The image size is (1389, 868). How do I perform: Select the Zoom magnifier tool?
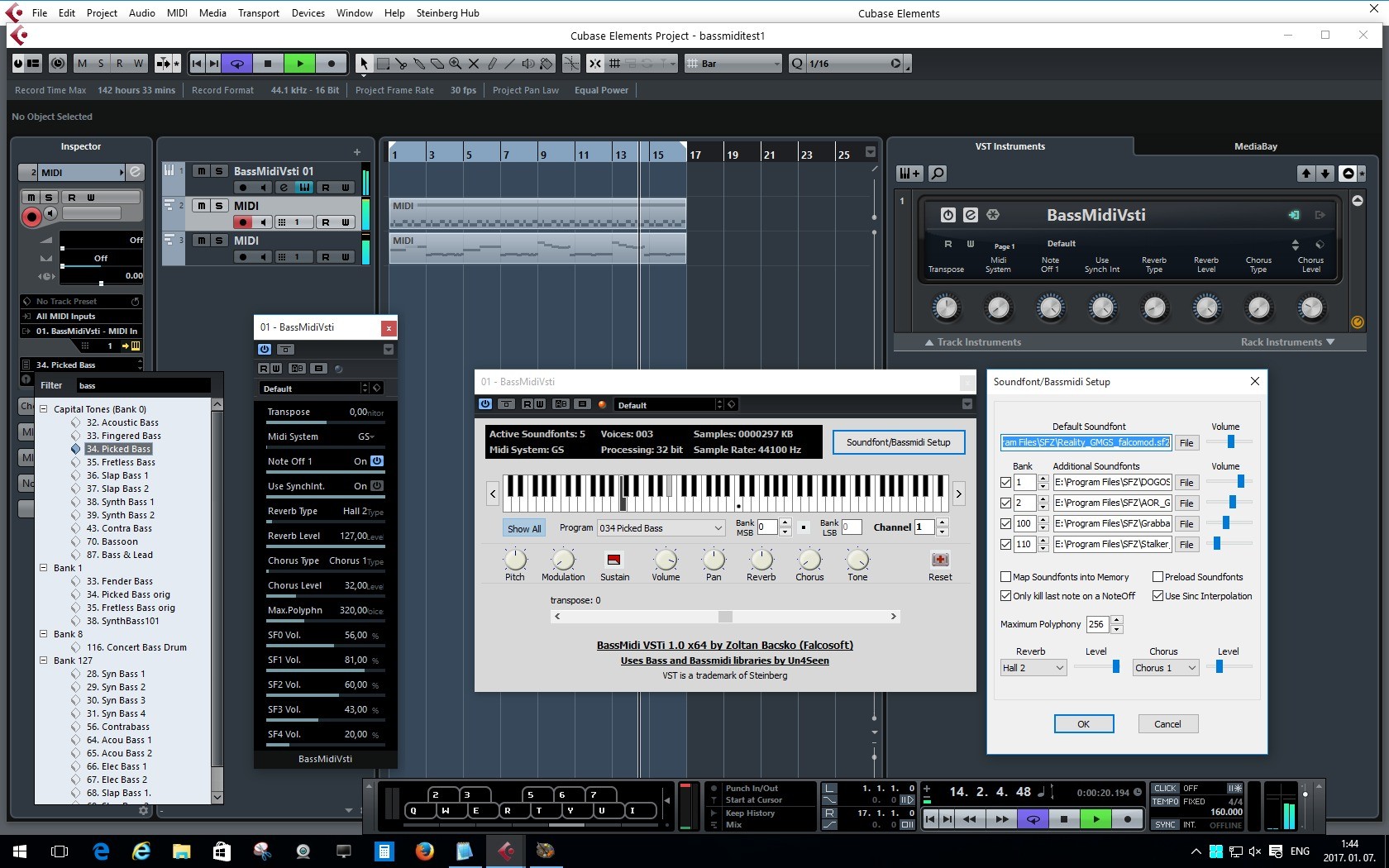tap(456, 64)
